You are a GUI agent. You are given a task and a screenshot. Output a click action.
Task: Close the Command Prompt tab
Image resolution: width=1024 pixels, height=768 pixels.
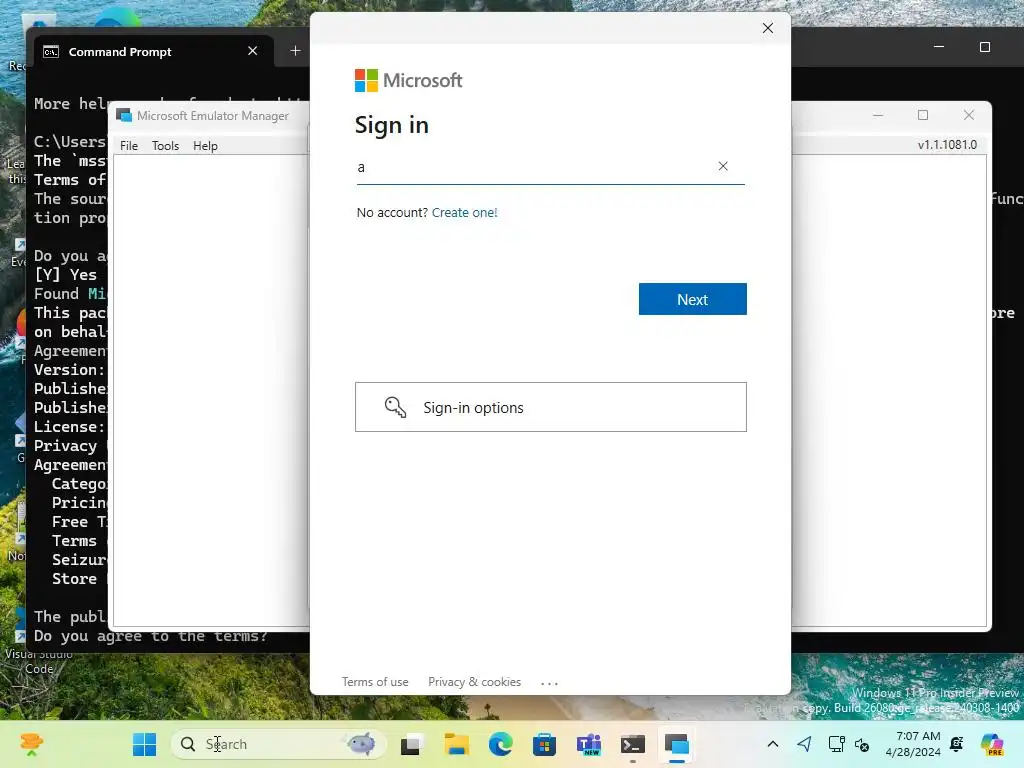[x=253, y=51]
